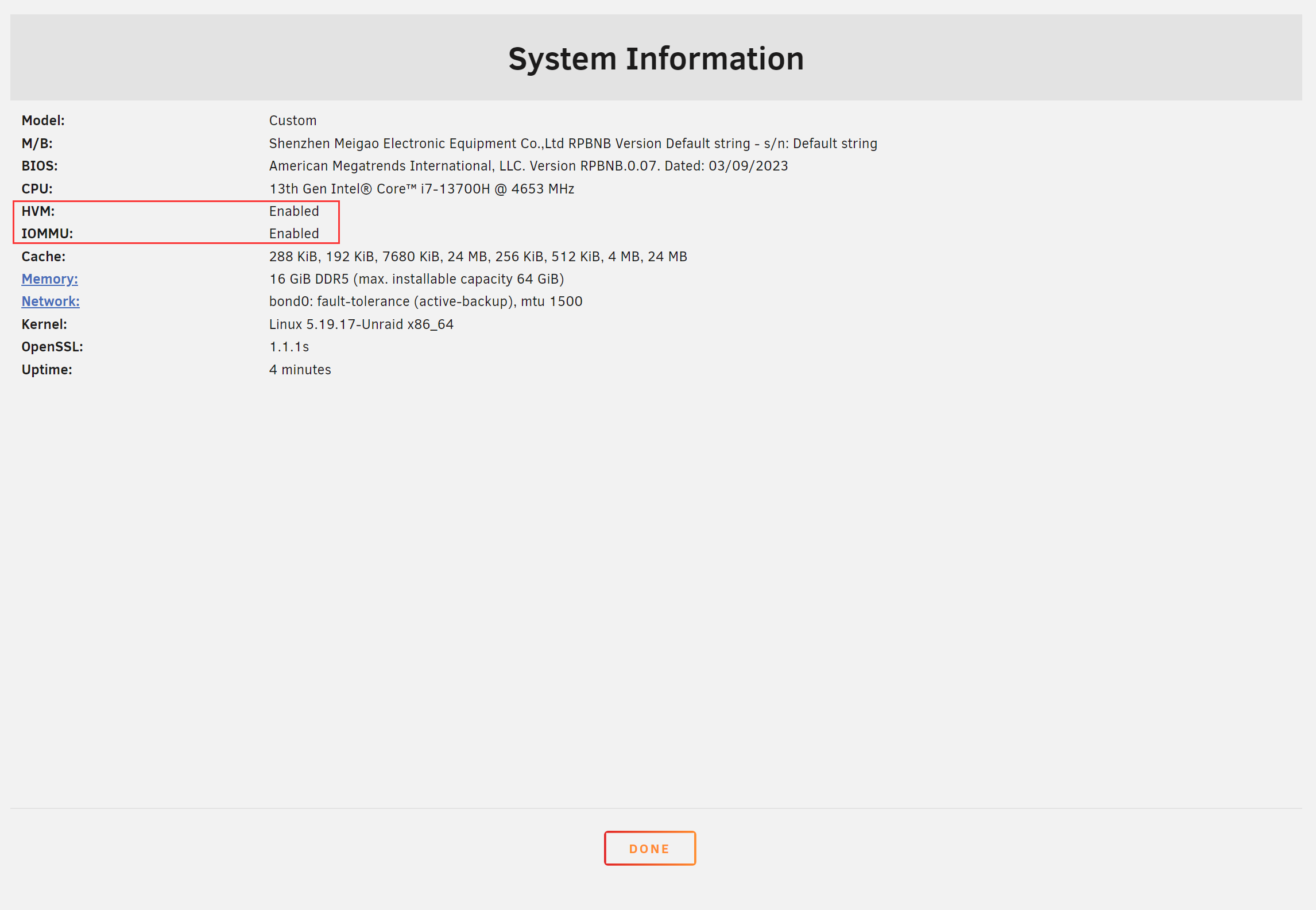Viewport: 1316px width, 910px height.
Task: Click the 16 GiB DDR5 memory value
Action: (x=416, y=279)
